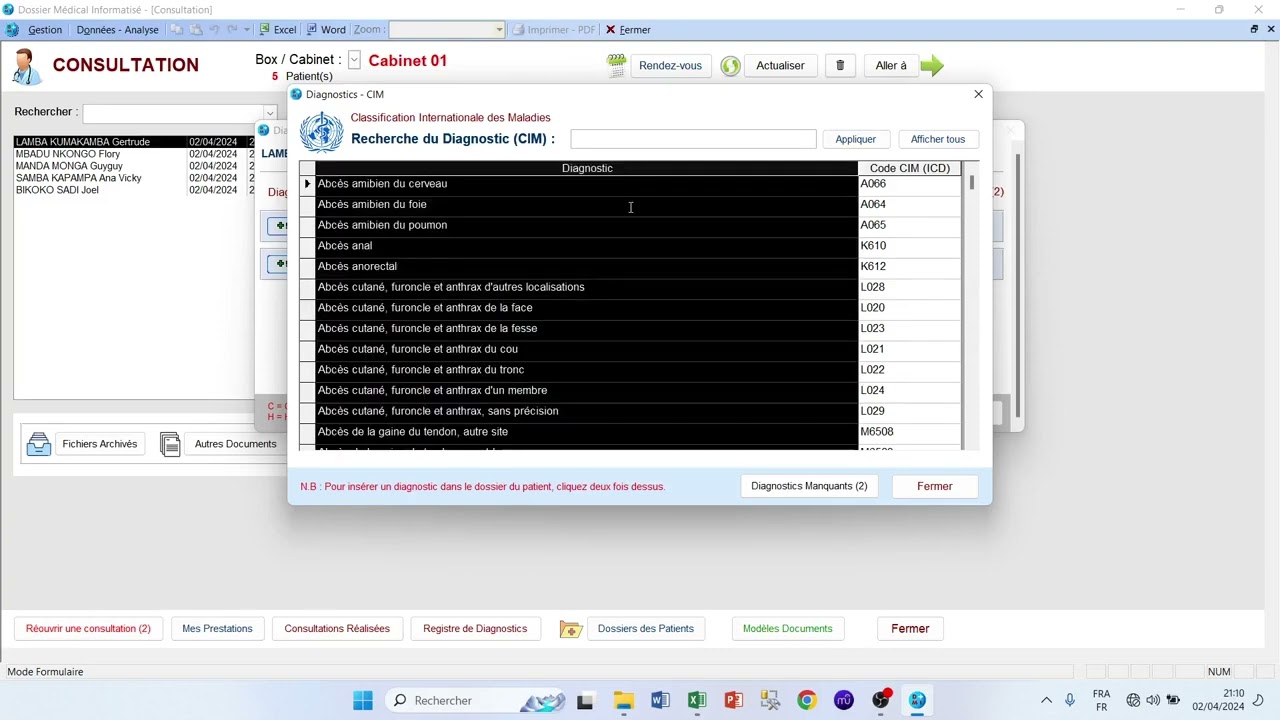Image resolution: width=1280 pixels, height=720 pixels.
Task: Click the microphone icon in system tray
Action: [x=1070, y=700]
